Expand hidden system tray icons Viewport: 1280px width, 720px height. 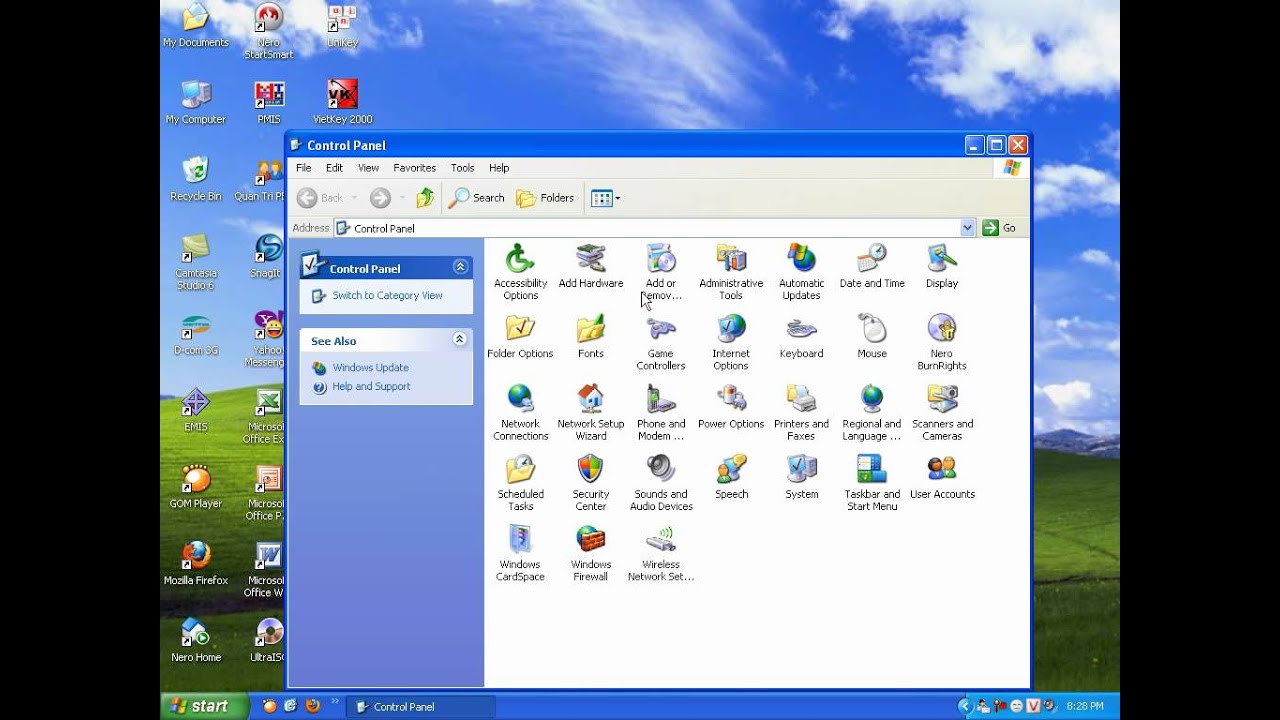[965, 706]
